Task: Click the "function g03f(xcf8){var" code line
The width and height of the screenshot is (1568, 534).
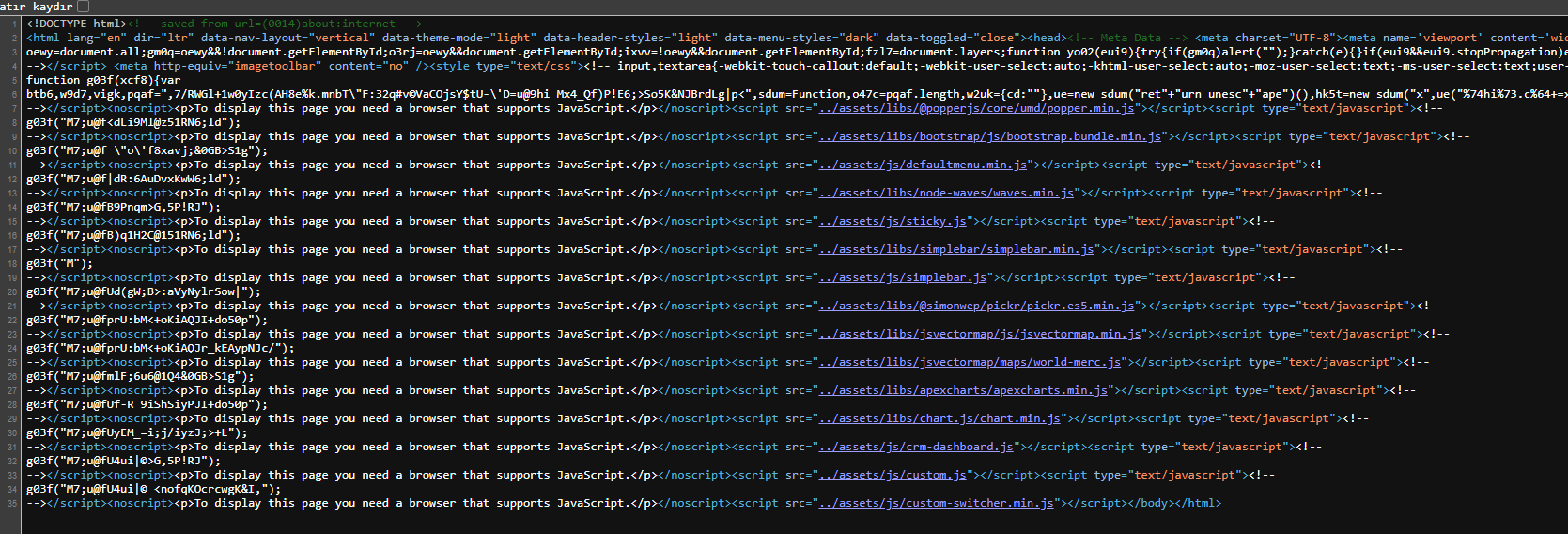Action: click(103, 80)
